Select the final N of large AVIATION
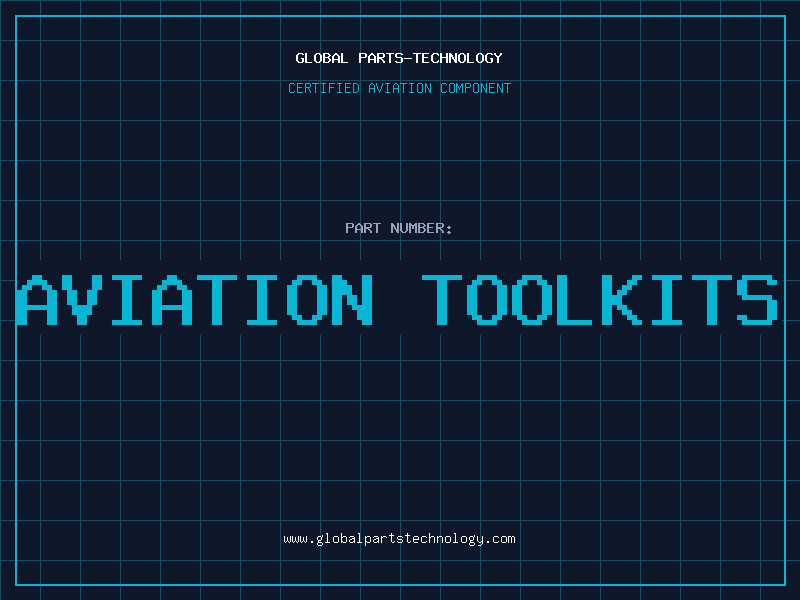 [x=350, y=300]
